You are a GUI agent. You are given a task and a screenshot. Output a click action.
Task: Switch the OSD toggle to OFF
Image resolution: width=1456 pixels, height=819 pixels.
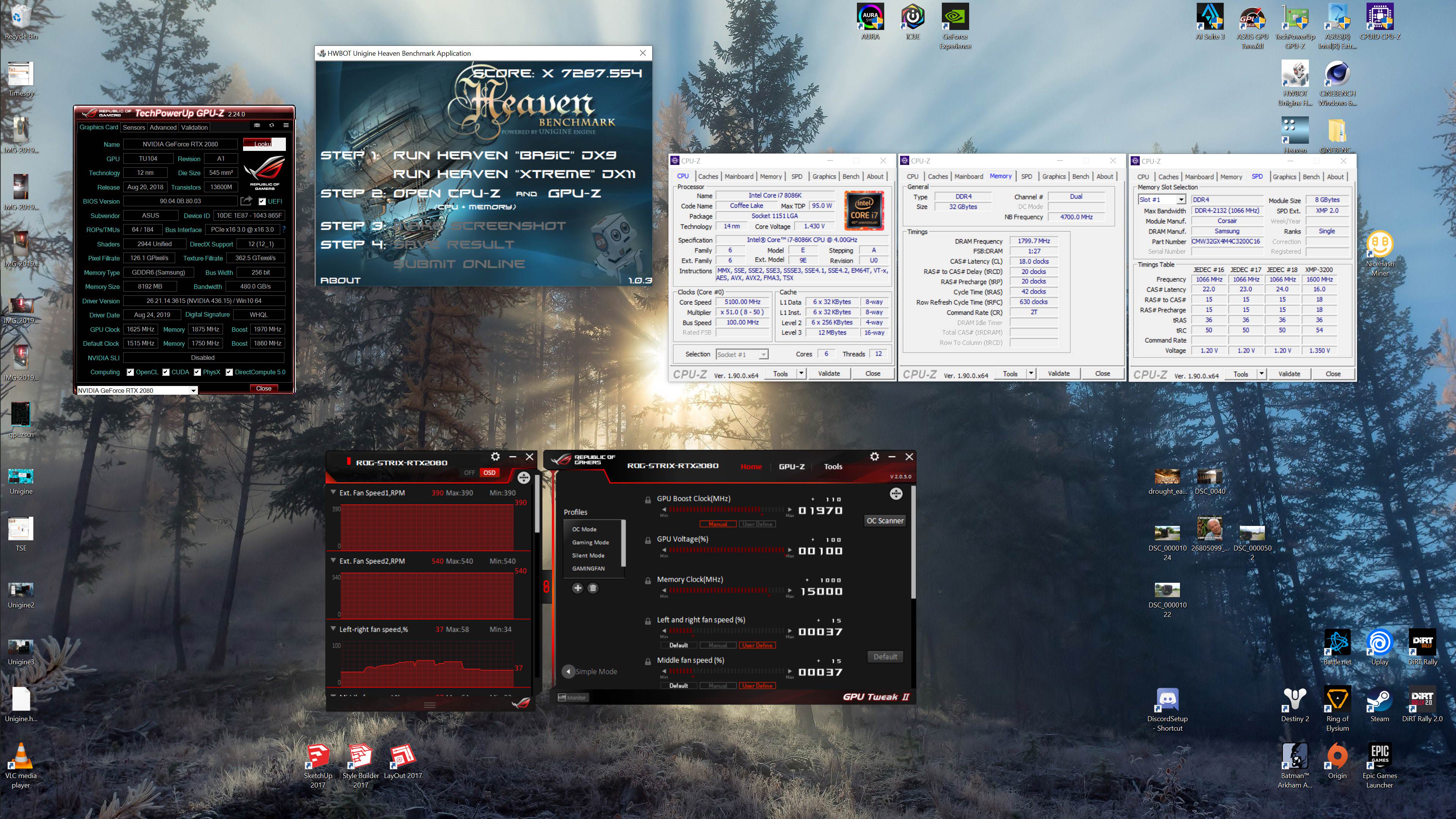click(x=469, y=472)
